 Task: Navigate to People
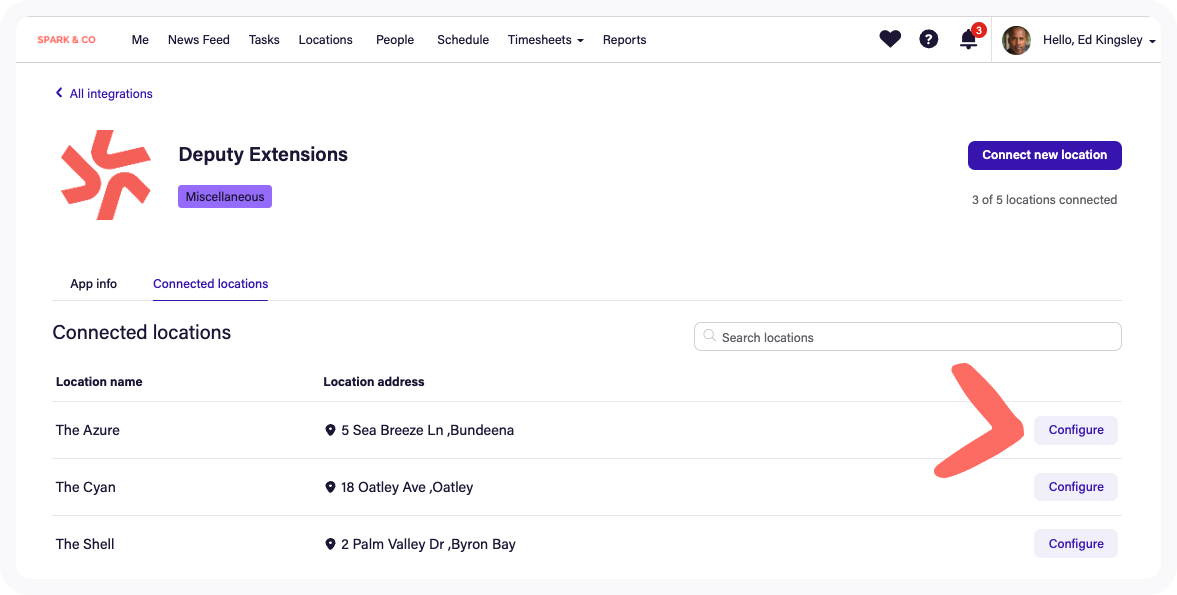395,40
